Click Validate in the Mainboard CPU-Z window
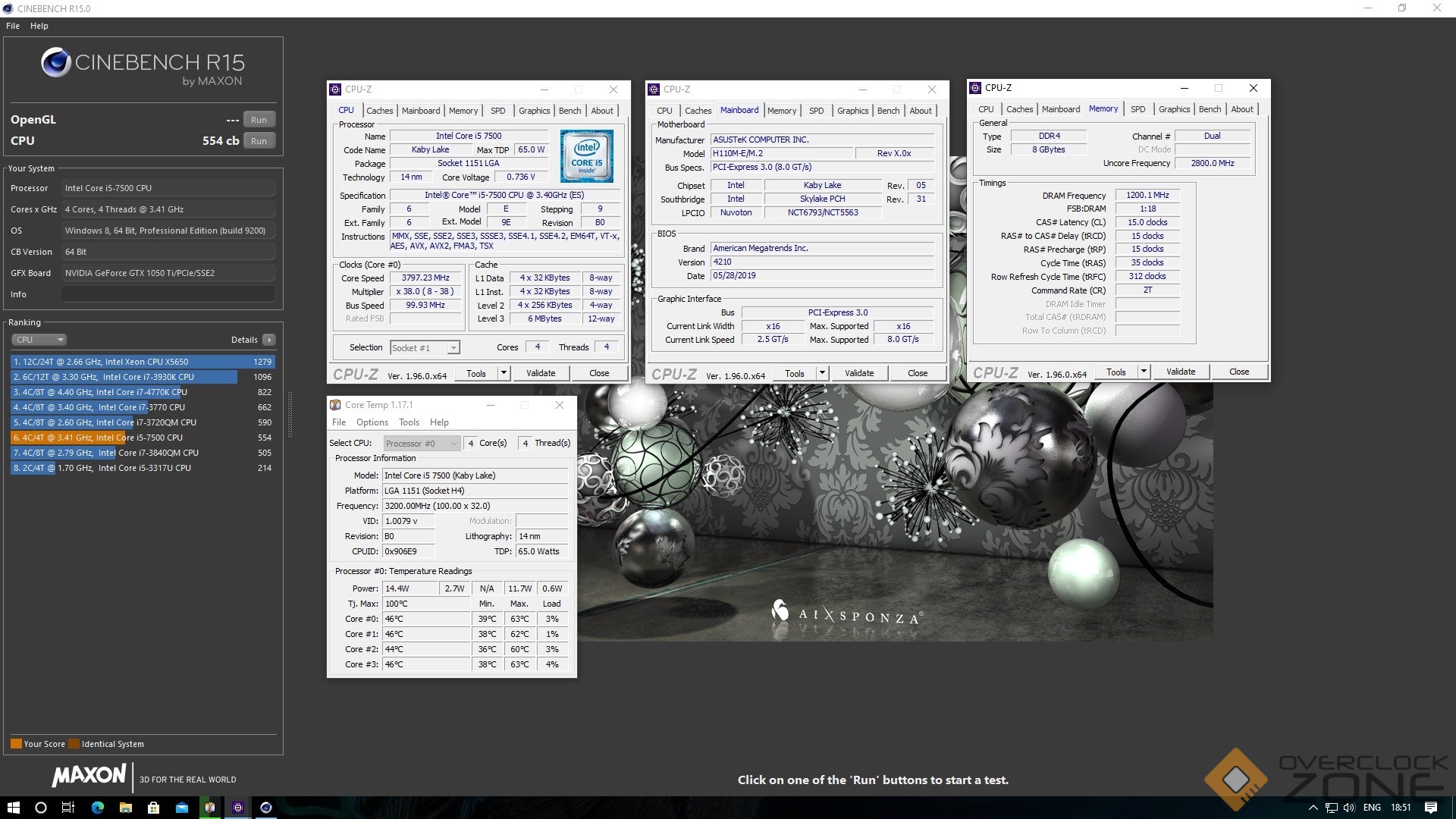Viewport: 1456px width, 819px height. 858,373
